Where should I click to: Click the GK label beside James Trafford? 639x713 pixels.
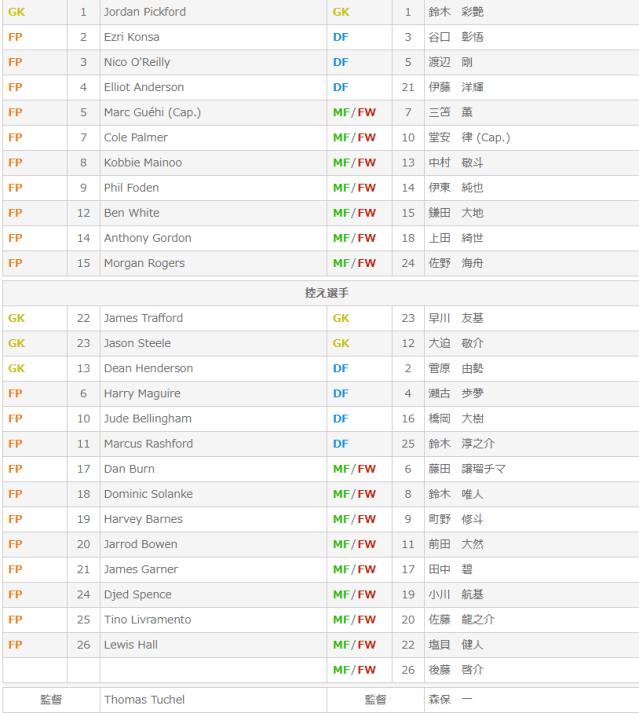coord(16,318)
